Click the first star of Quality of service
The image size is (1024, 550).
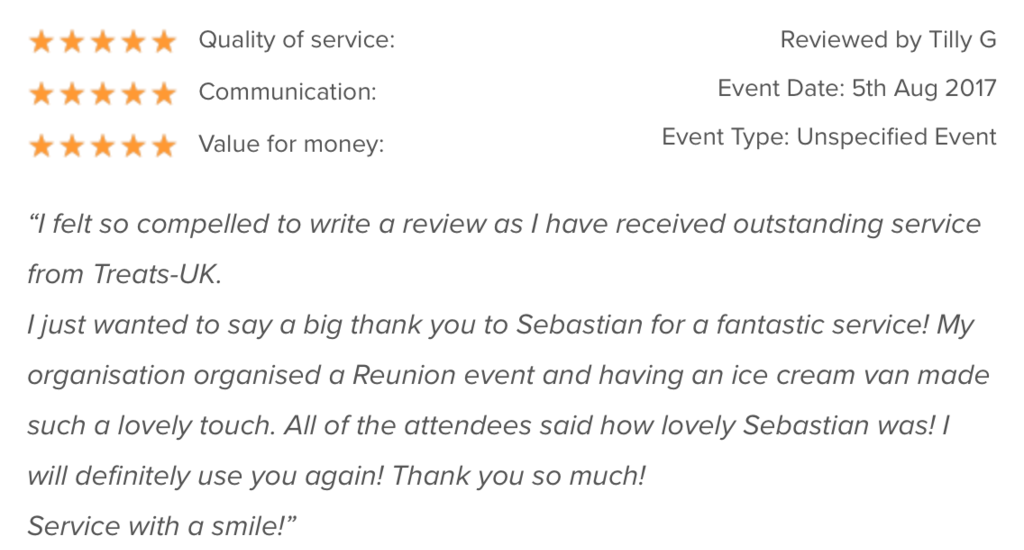point(42,41)
